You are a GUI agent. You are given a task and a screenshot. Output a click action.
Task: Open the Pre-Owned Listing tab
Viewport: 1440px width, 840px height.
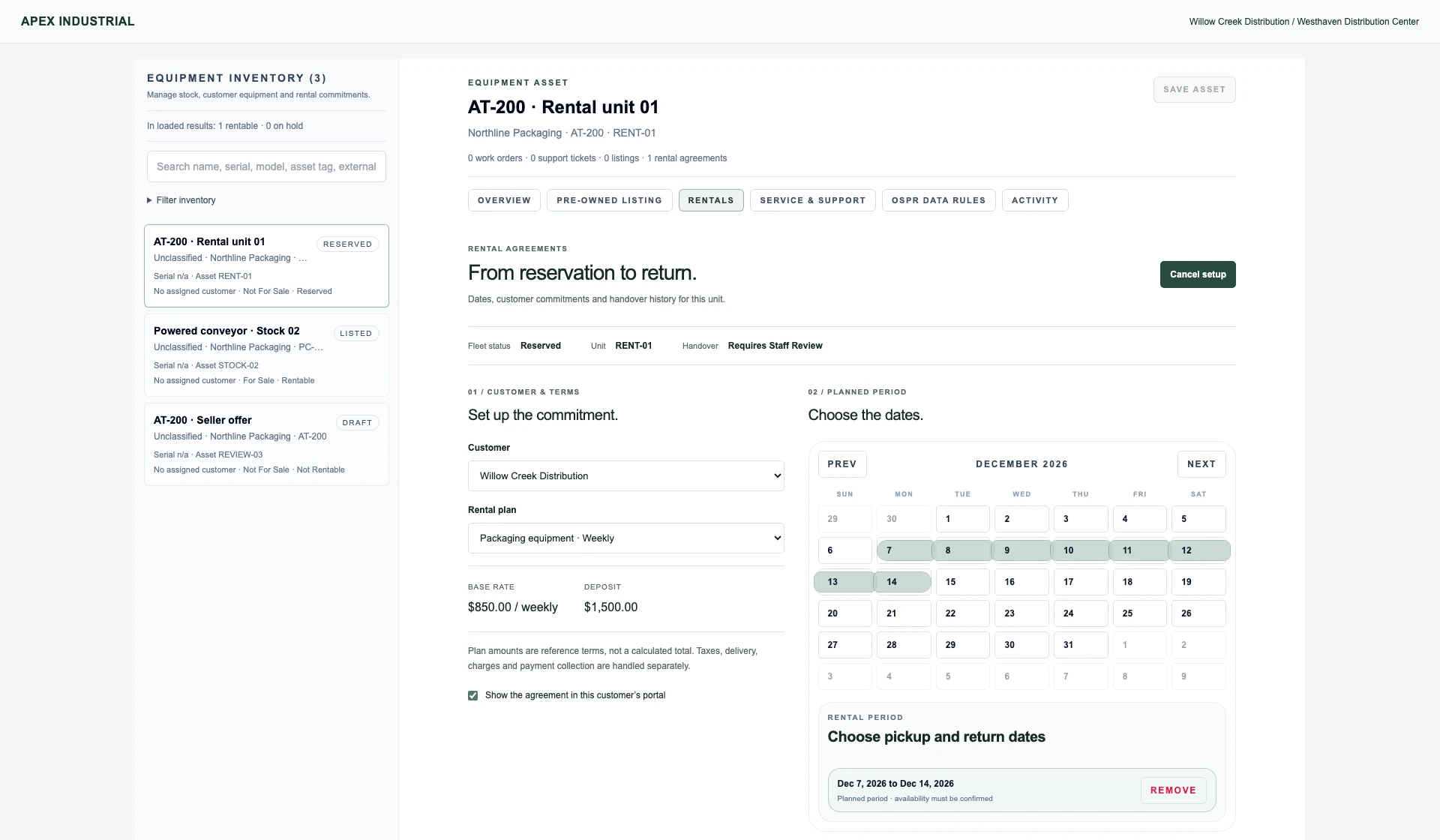[609, 200]
